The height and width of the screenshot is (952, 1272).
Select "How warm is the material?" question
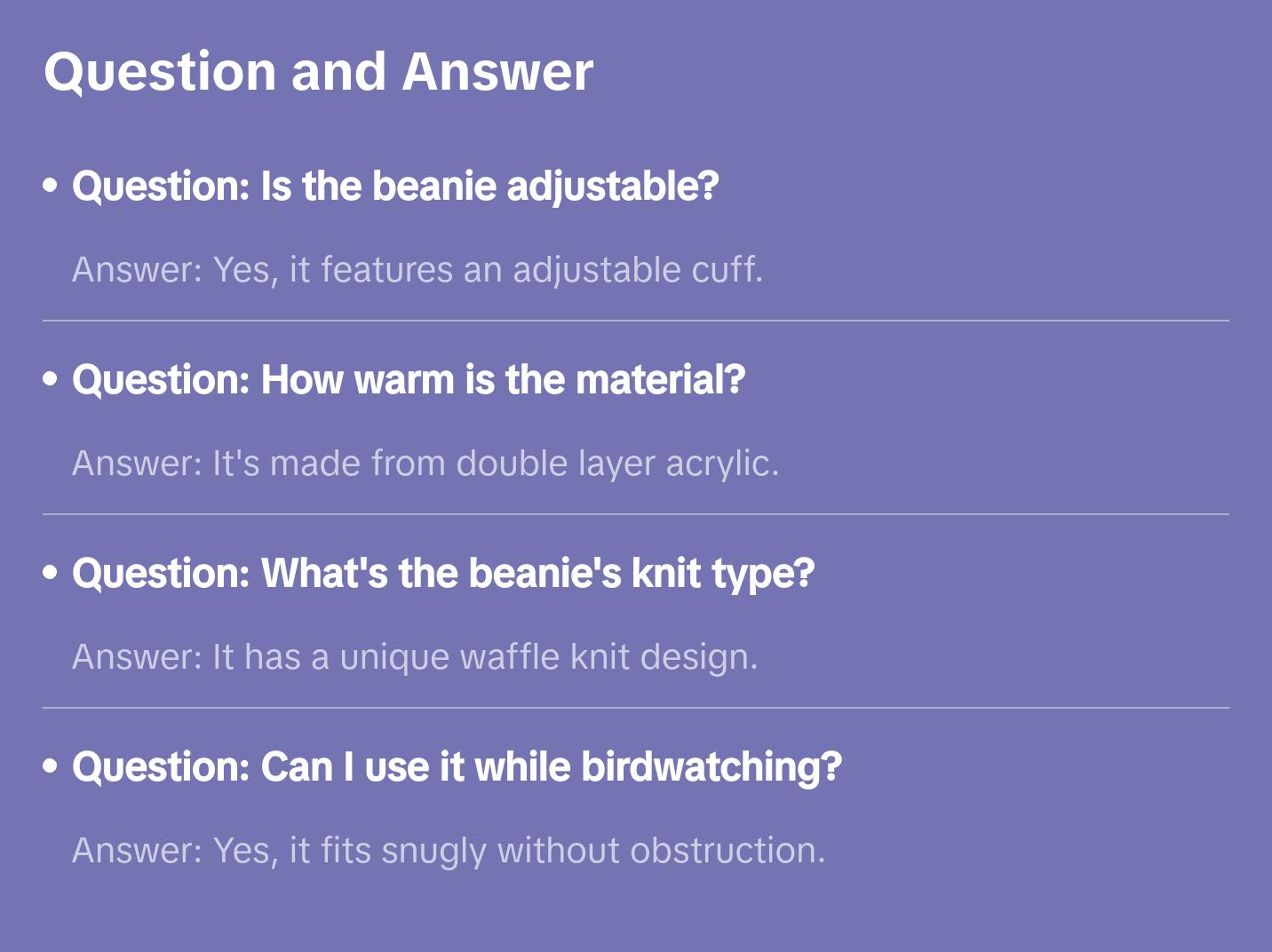[x=409, y=380]
